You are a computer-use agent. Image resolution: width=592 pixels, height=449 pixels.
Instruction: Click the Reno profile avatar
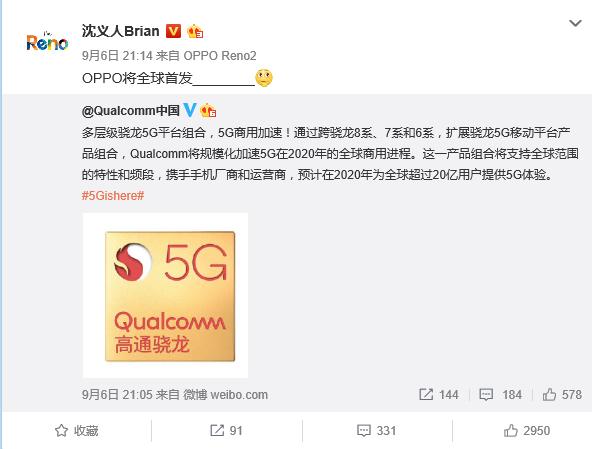[47, 41]
